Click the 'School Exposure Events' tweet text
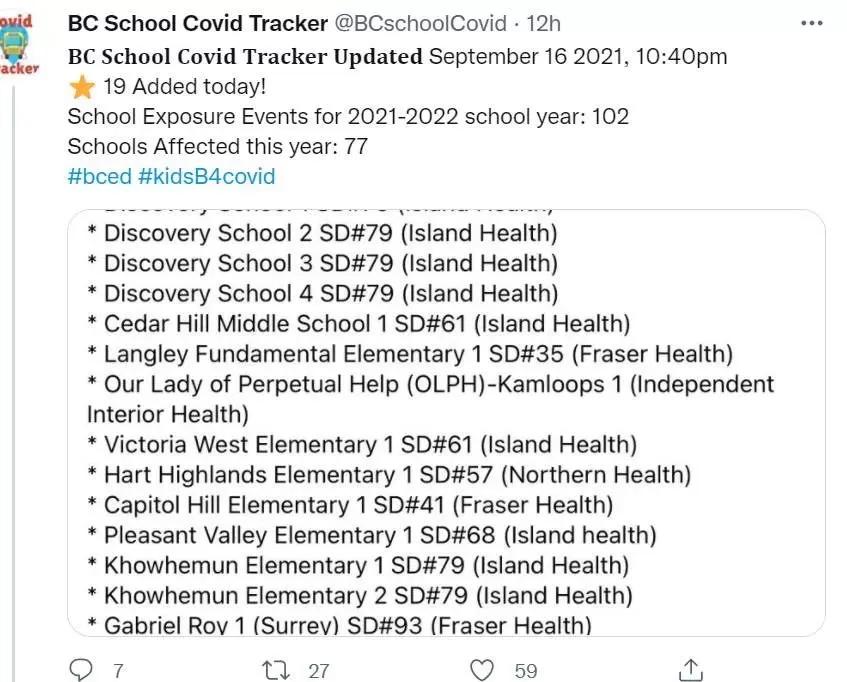Image resolution: width=847 pixels, height=682 pixels. 348,117
